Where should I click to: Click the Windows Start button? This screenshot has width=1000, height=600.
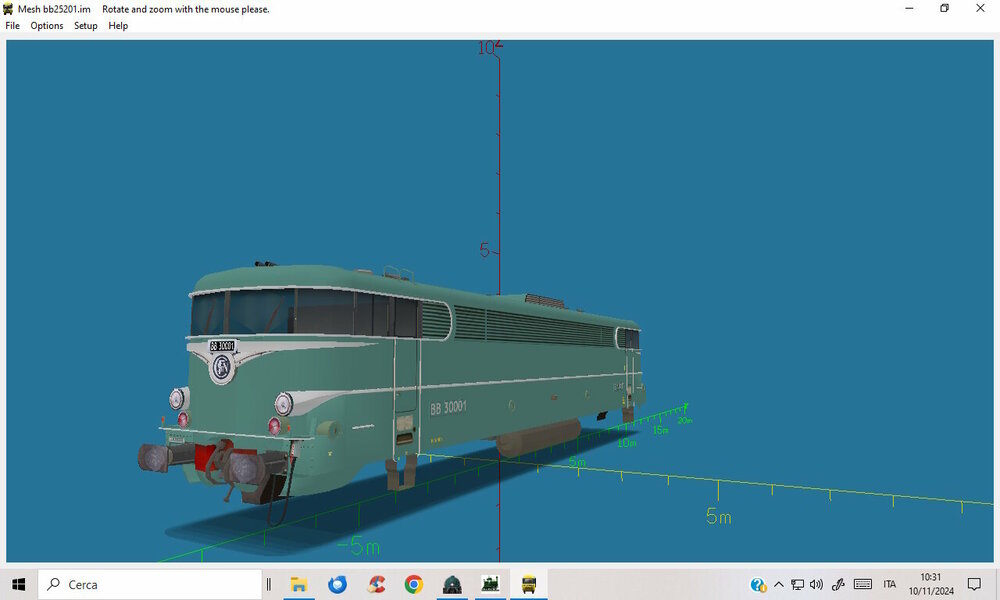pyautogui.click(x=18, y=584)
